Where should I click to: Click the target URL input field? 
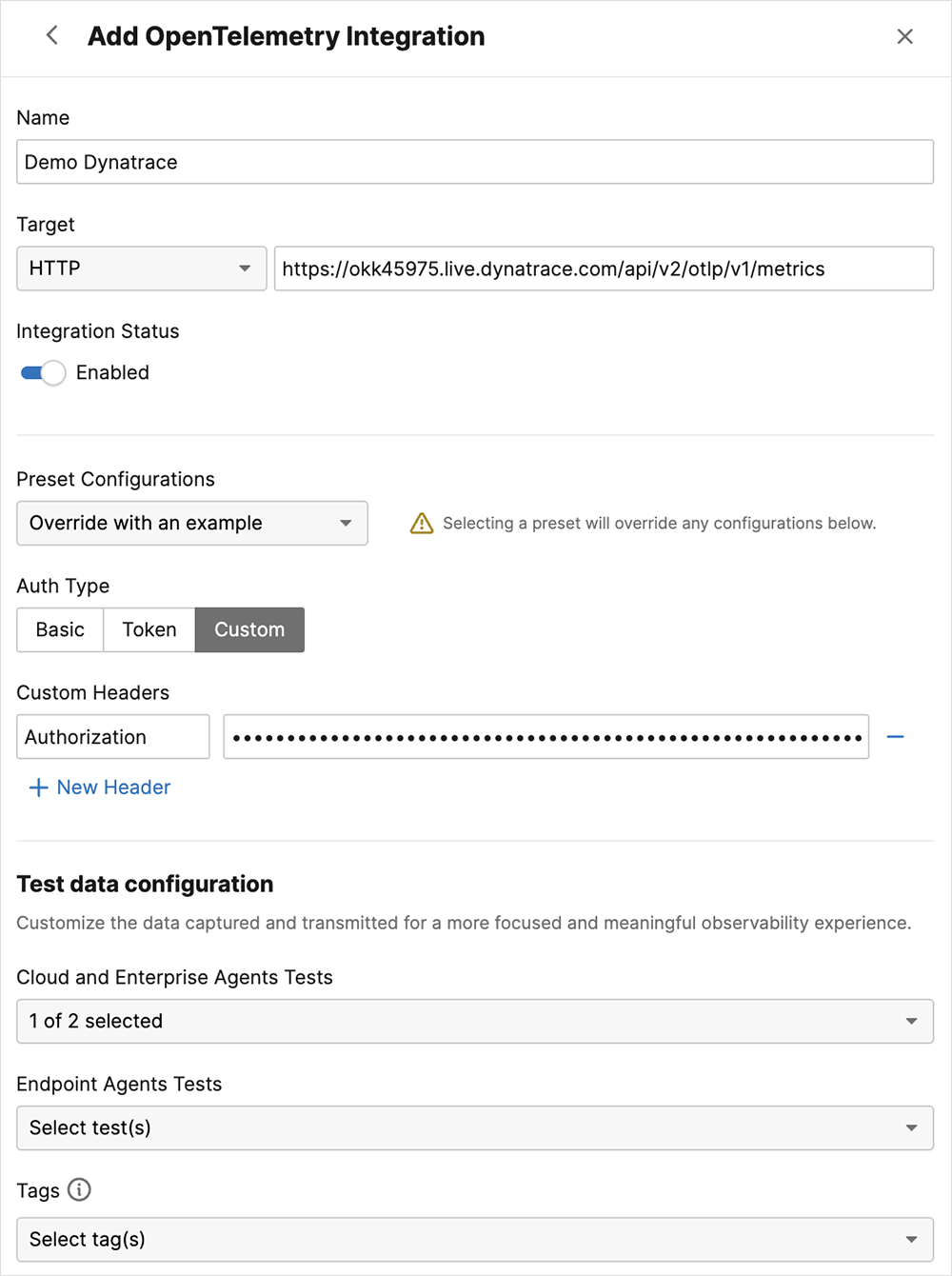(x=604, y=269)
